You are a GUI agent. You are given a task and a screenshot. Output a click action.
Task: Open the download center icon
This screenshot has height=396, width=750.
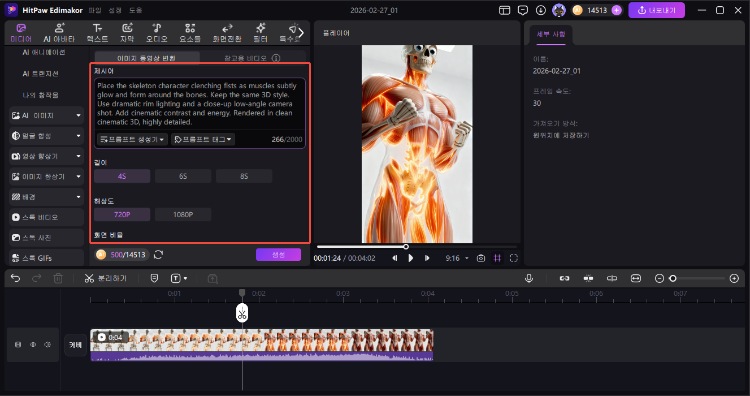(541, 10)
